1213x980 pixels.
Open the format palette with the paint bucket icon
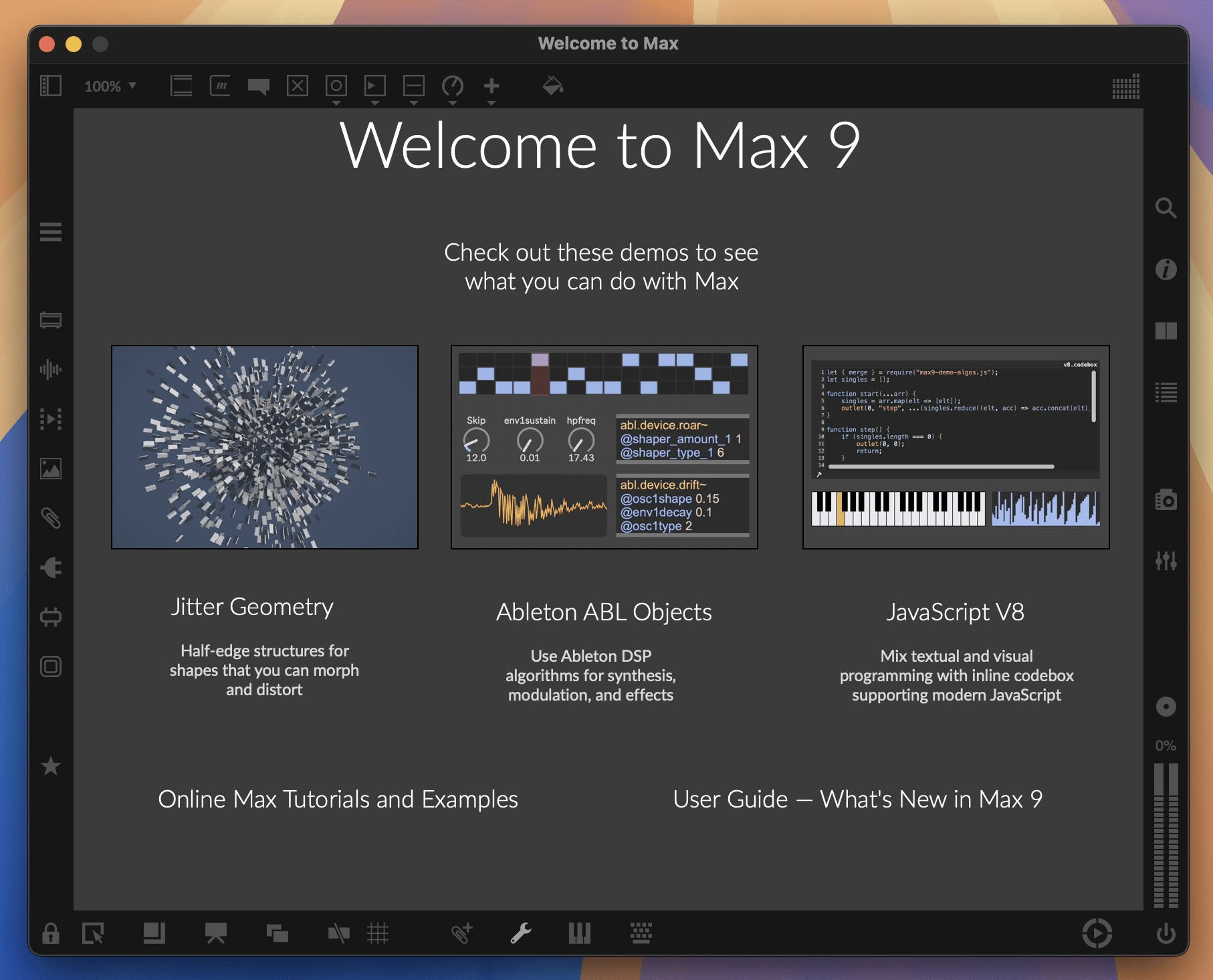(552, 86)
